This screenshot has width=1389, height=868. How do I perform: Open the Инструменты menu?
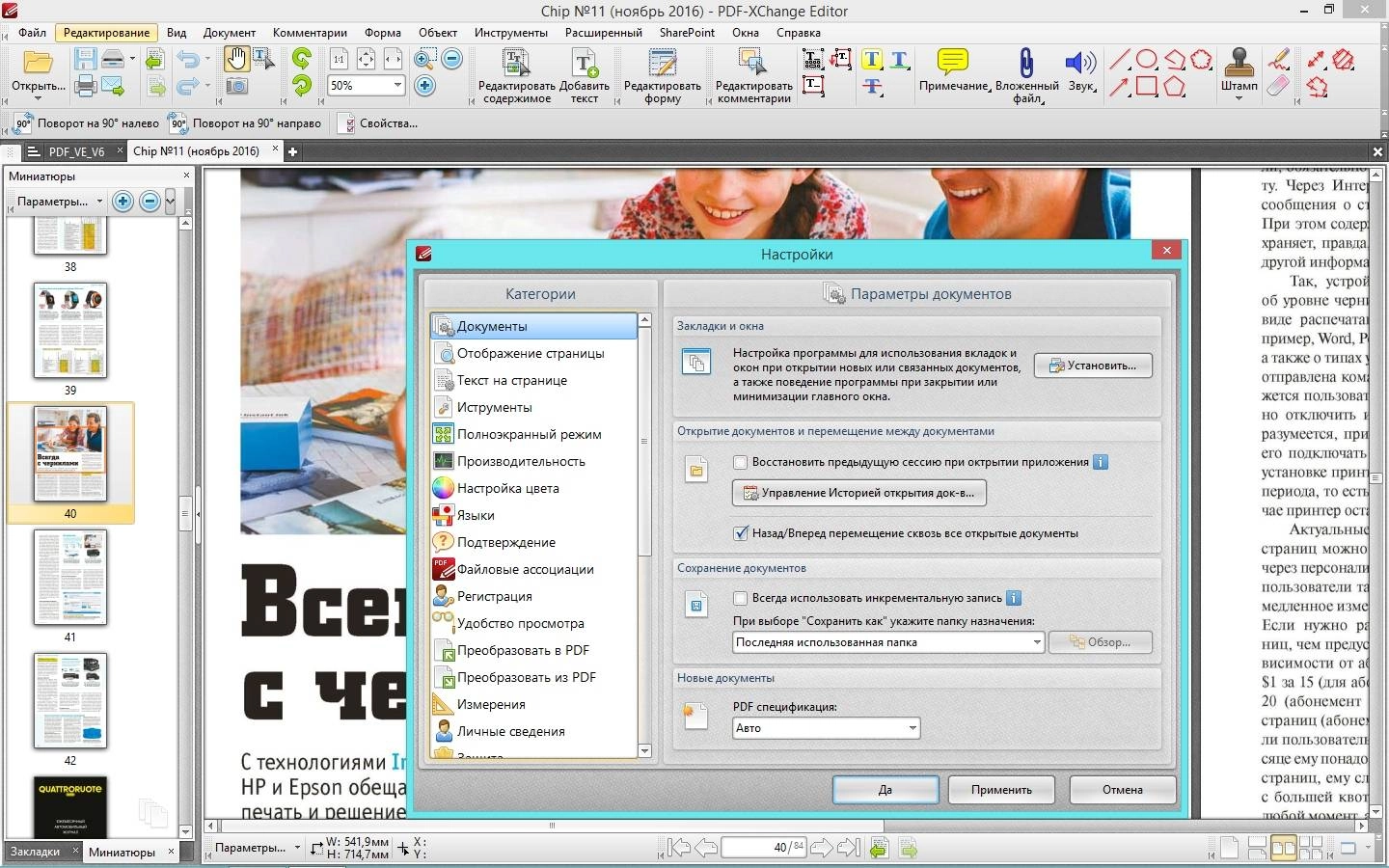pyautogui.click(x=511, y=33)
